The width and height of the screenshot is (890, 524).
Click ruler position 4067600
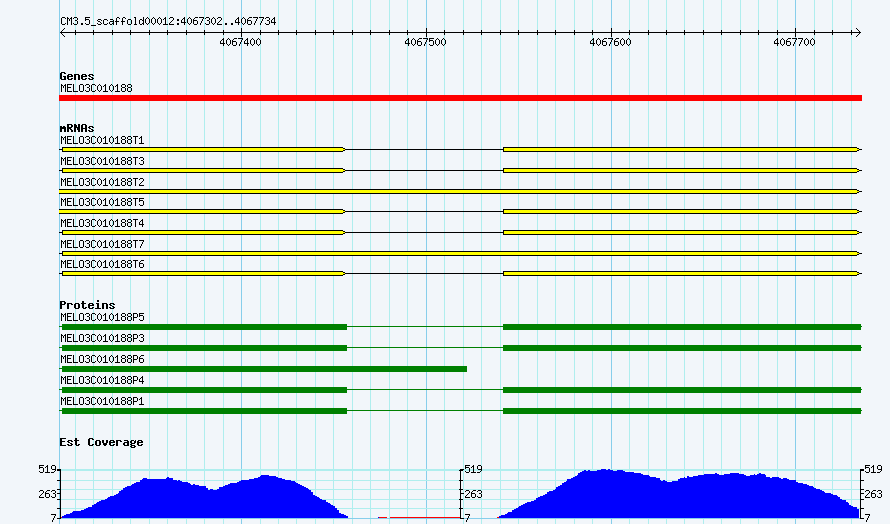[610, 43]
